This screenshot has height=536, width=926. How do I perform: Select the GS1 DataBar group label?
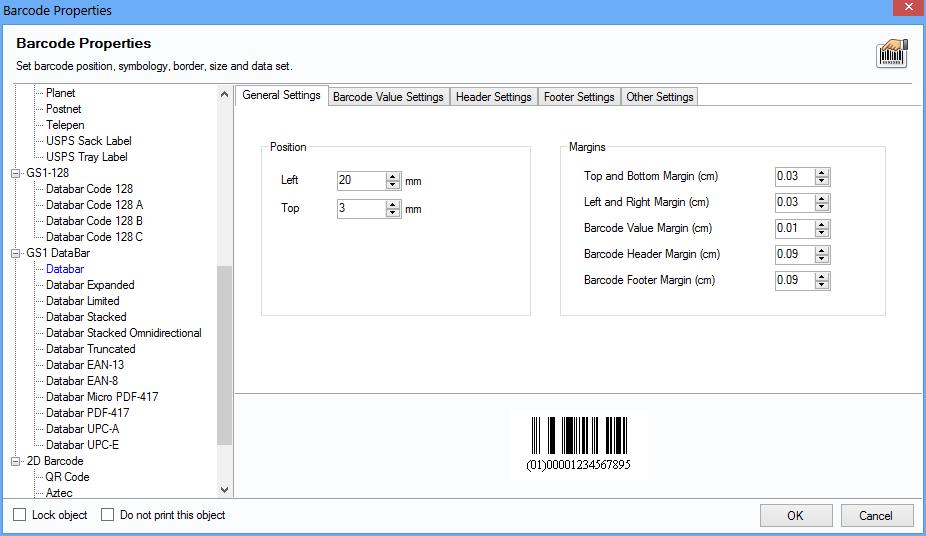58,253
